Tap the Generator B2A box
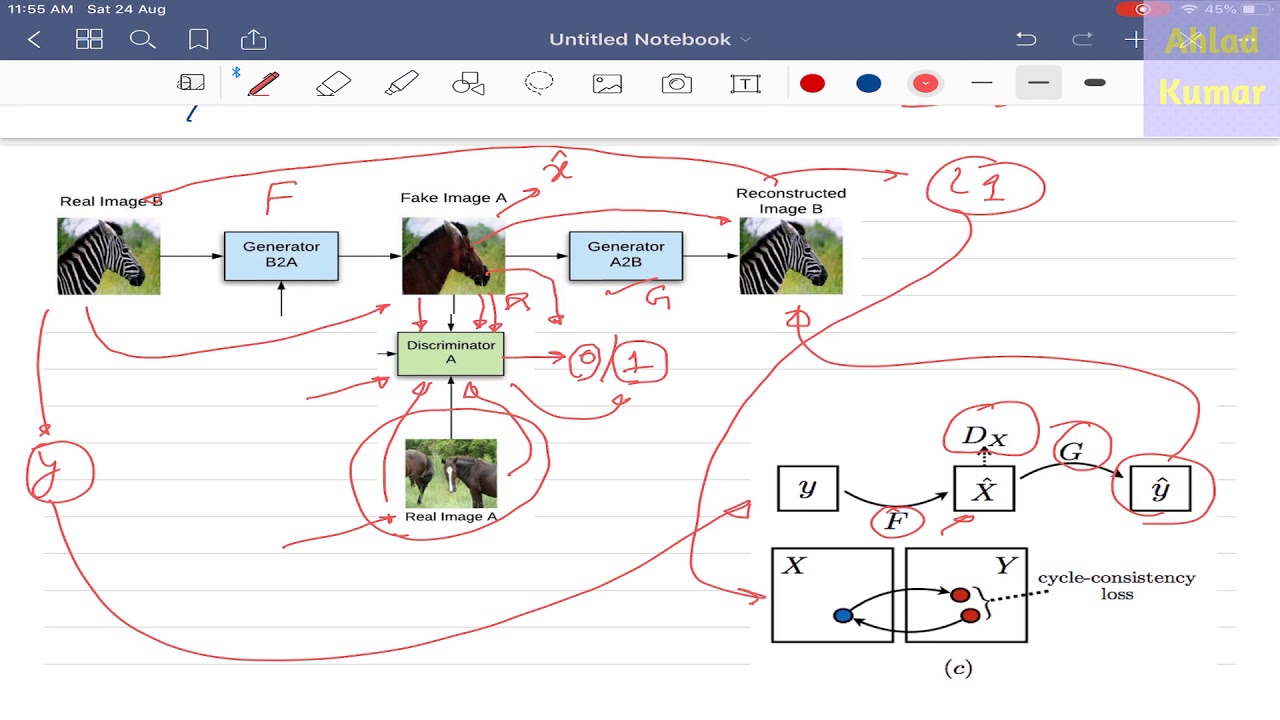Screen dimensions: 1280x720 pyautogui.click(x=281, y=255)
